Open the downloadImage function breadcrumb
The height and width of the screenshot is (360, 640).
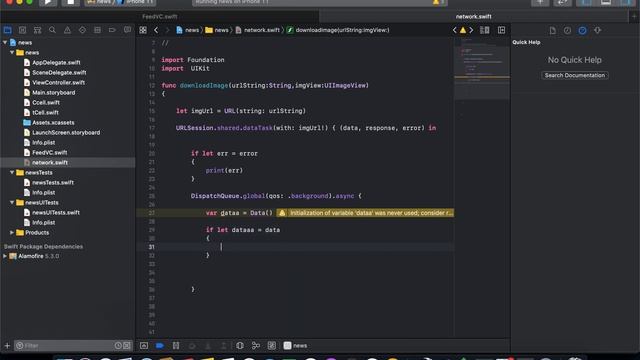click(338, 30)
